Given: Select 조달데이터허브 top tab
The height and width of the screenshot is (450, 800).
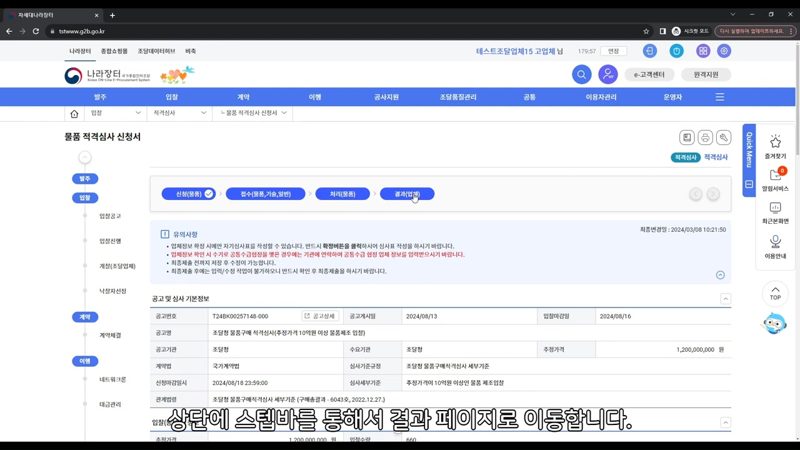Looking at the screenshot, I should (156, 51).
